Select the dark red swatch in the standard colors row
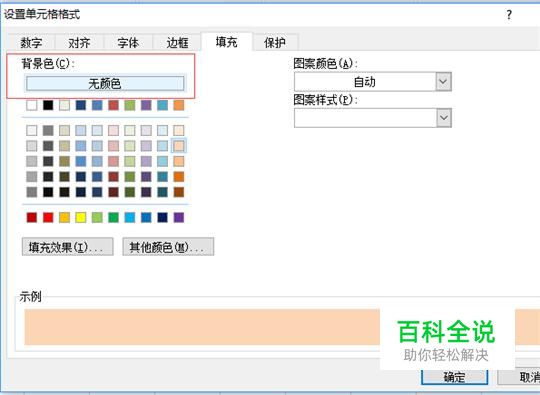This screenshot has width=540, height=395. click(x=32, y=217)
